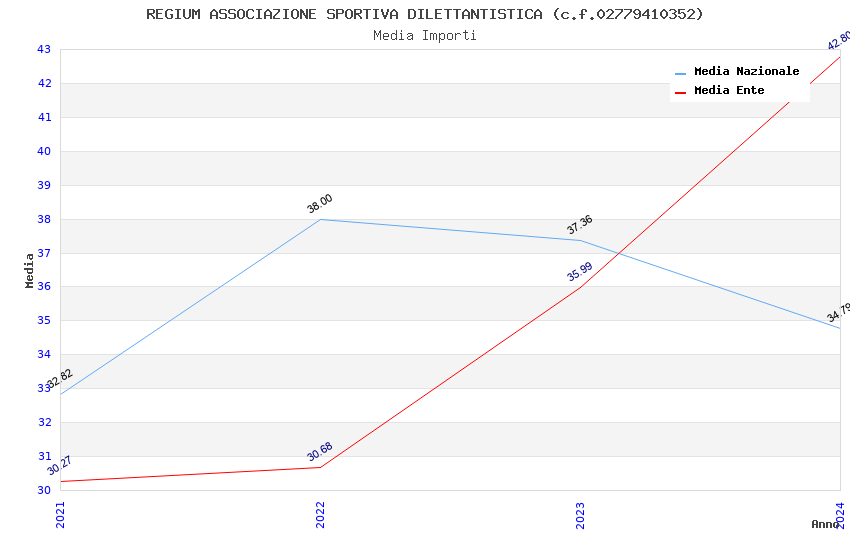Click the Media Importi subtitle
The width and height of the screenshot is (850, 550).
425,36
